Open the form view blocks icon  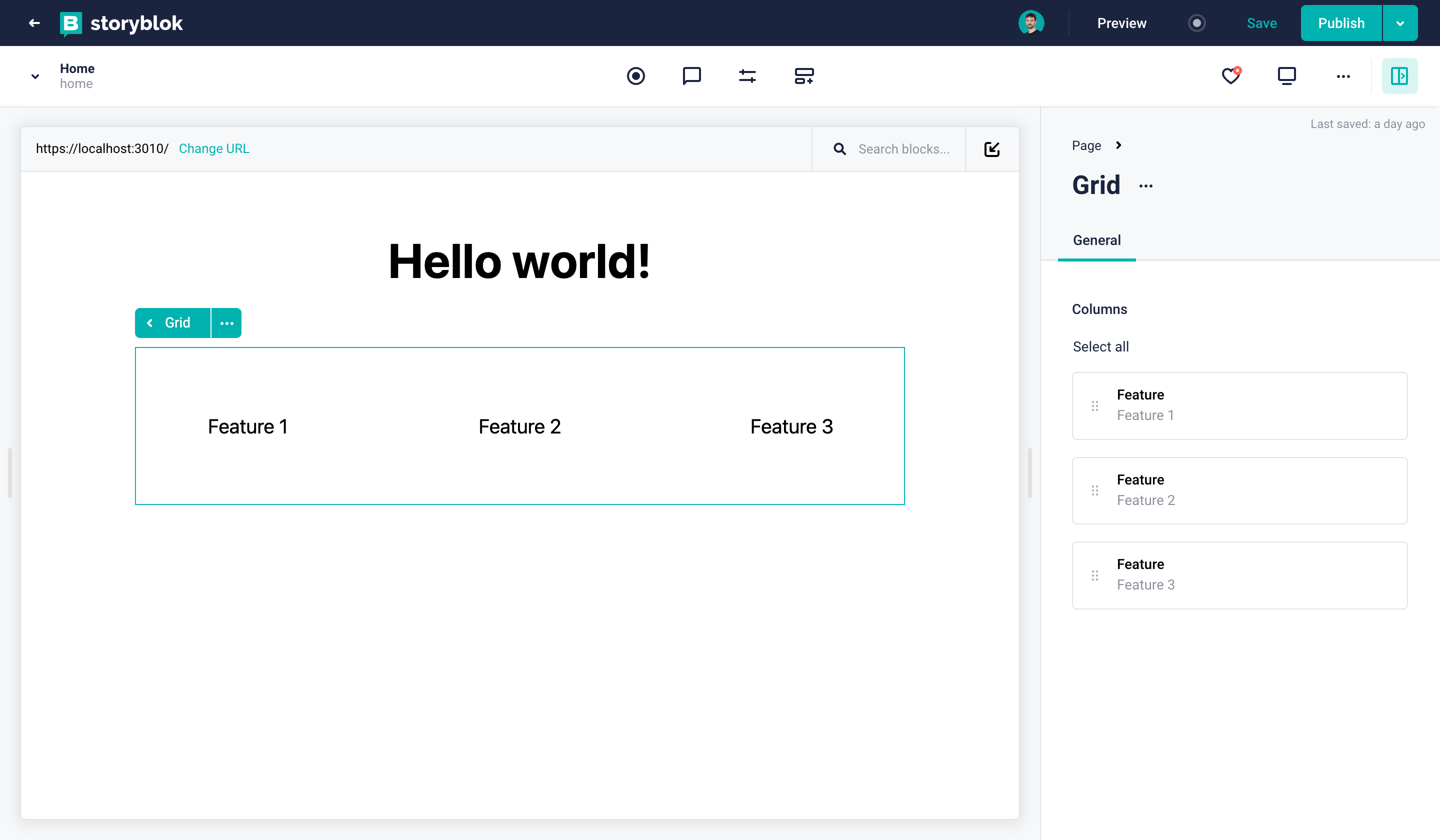tap(804, 75)
